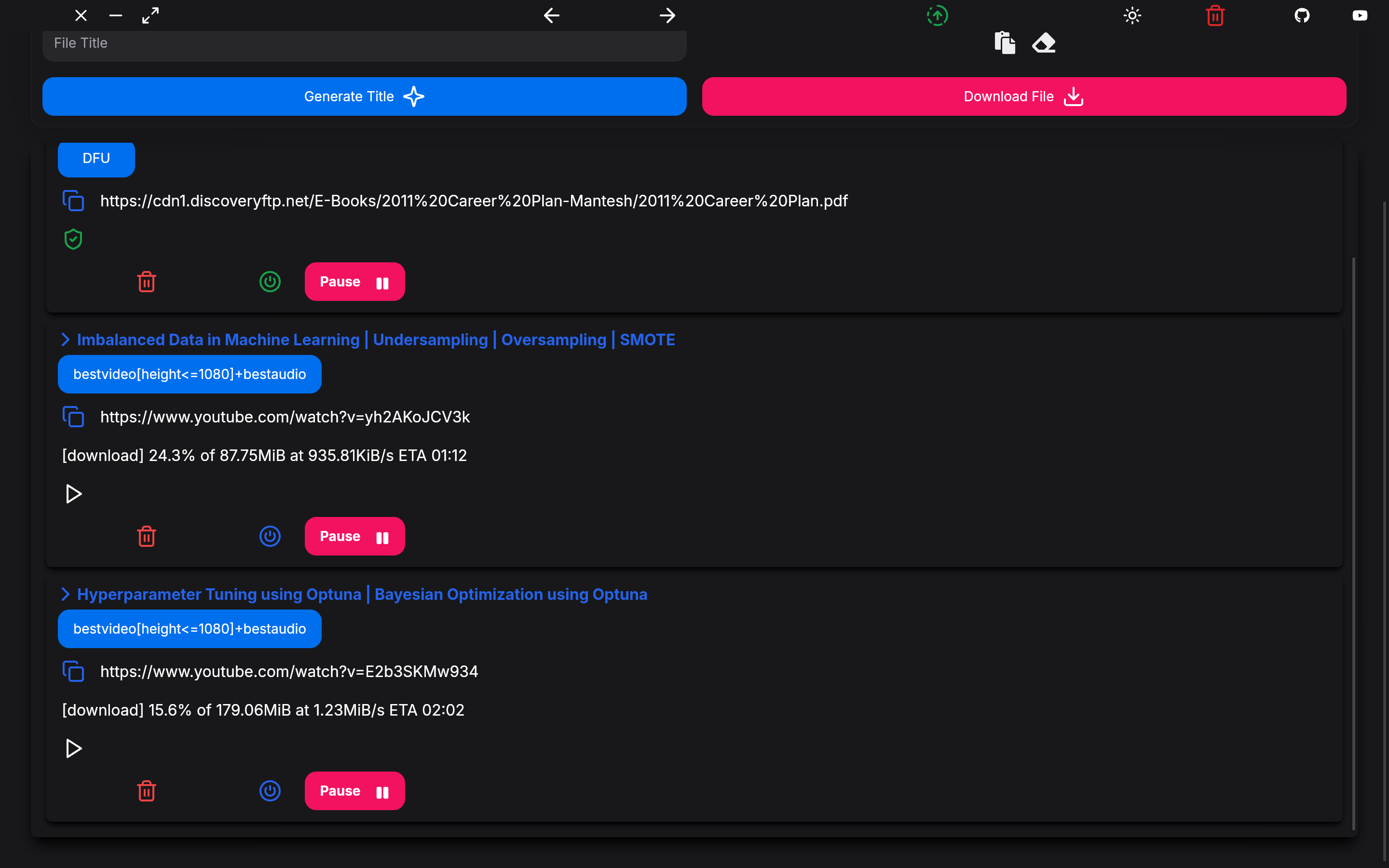Click the paste clipboard icon
The width and height of the screenshot is (1389, 868).
[x=1005, y=43]
